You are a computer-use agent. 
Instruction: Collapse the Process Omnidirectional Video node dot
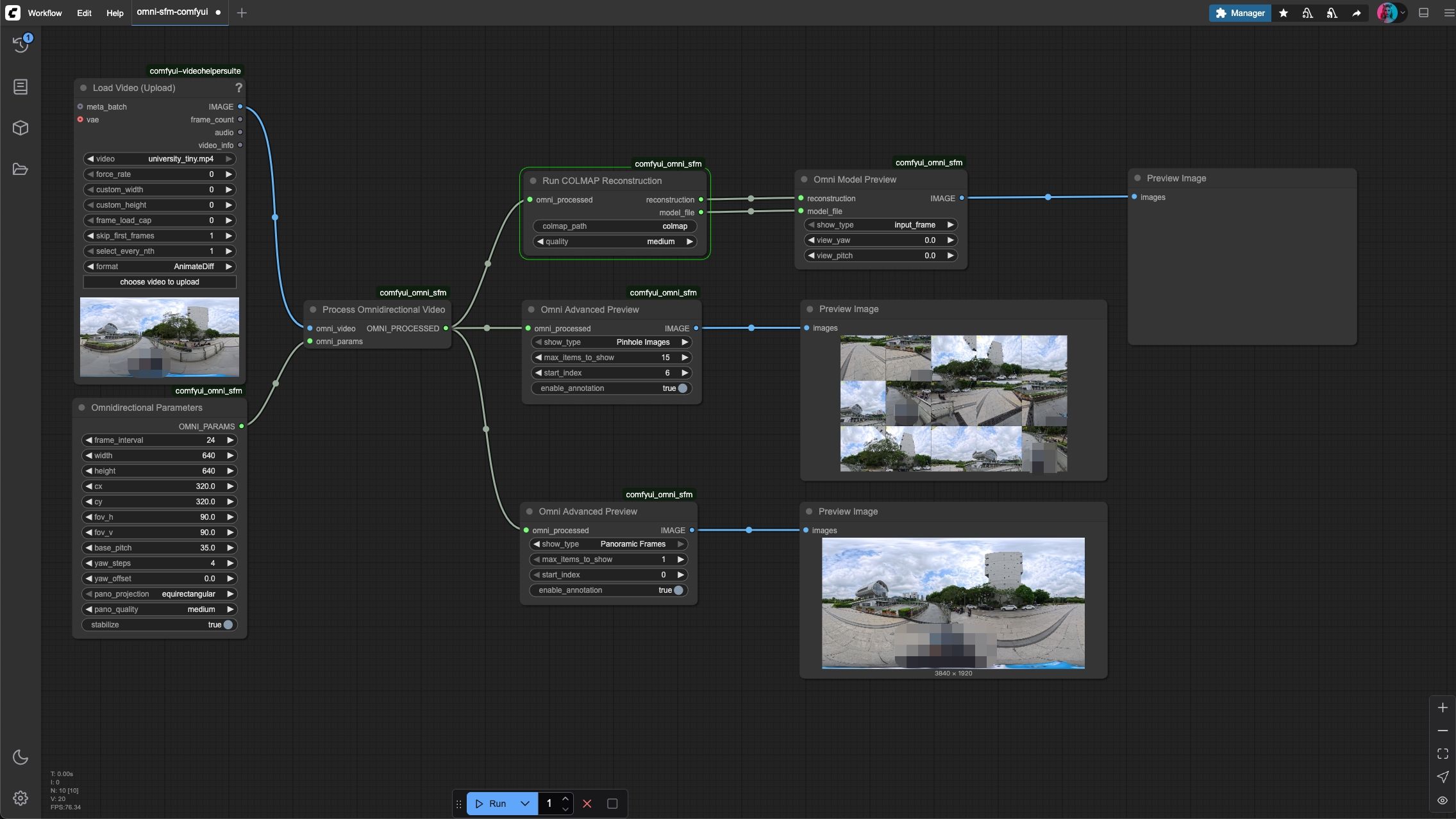(314, 310)
